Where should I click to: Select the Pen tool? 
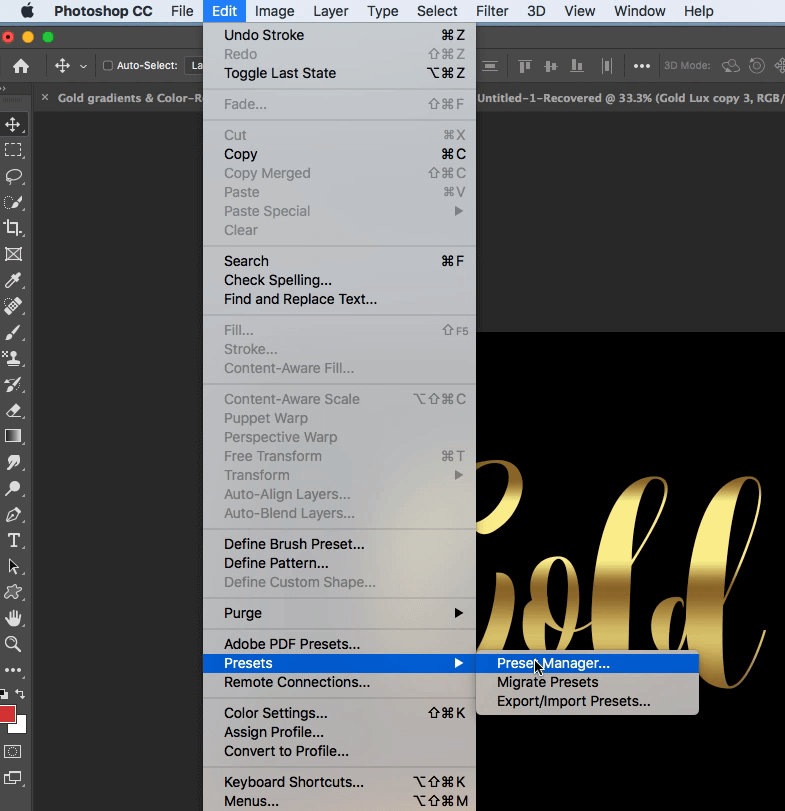[x=13, y=515]
